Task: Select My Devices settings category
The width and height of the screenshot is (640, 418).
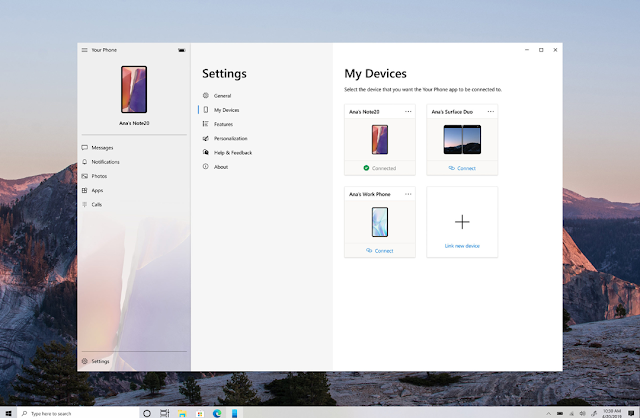Action: pyautogui.click(x=227, y=110)
